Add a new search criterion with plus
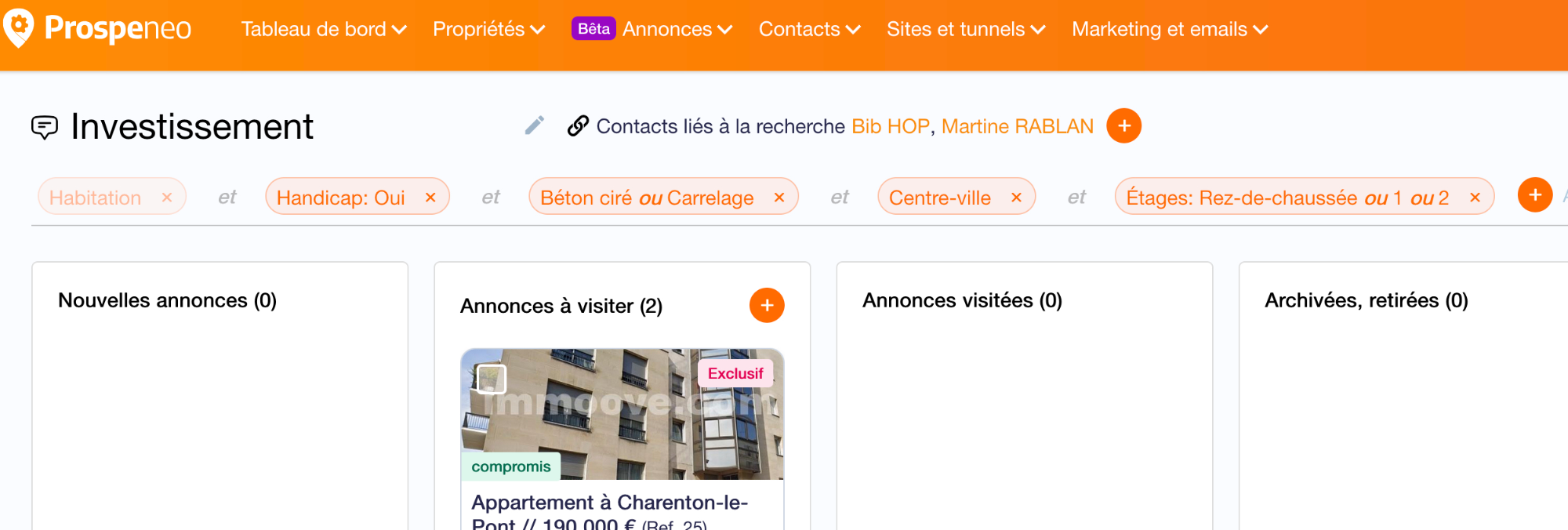 point(1535,194)
